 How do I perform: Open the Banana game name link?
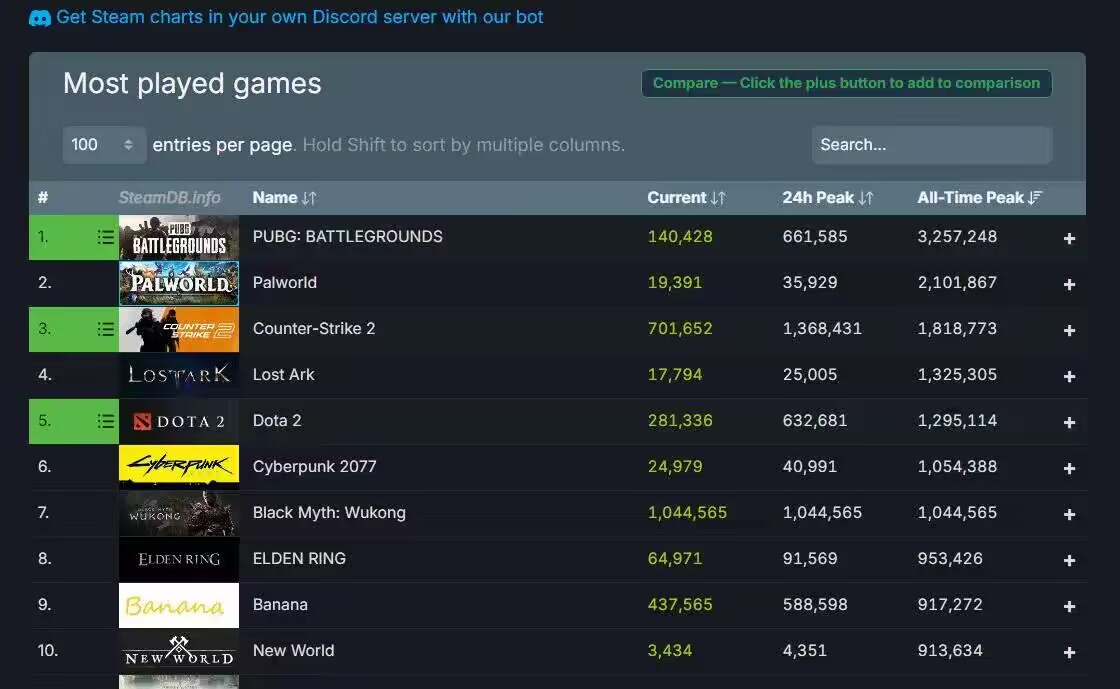coord(280,605)
